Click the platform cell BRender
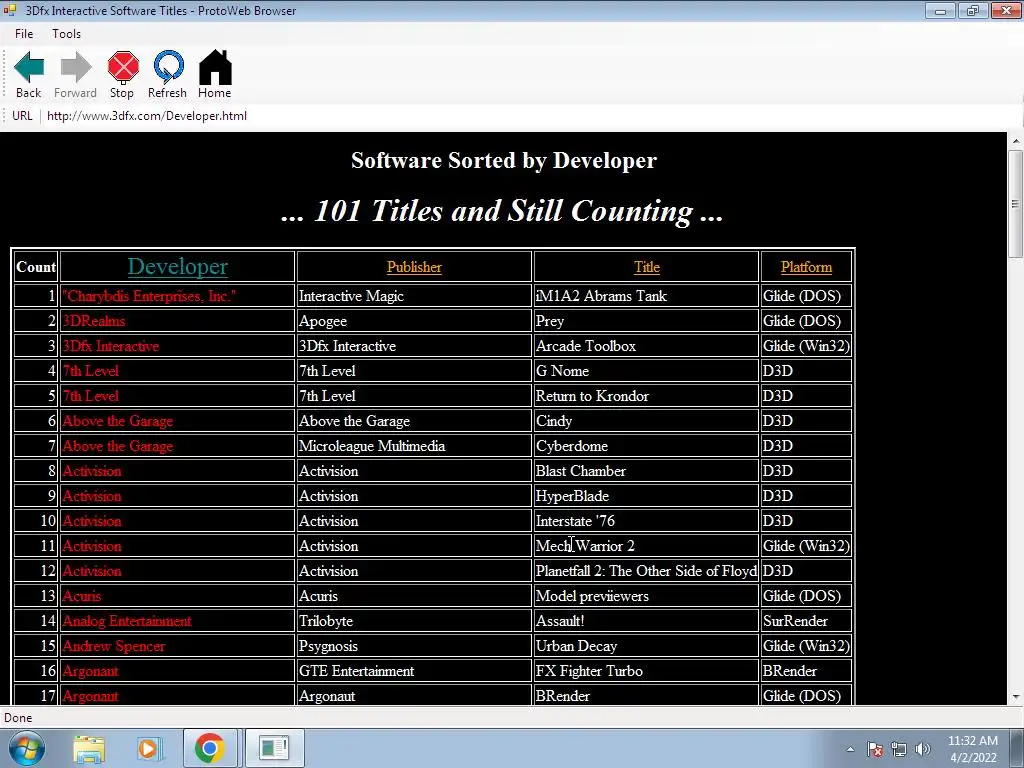Viewport: 1024px width, 768px height. point(806,671)
